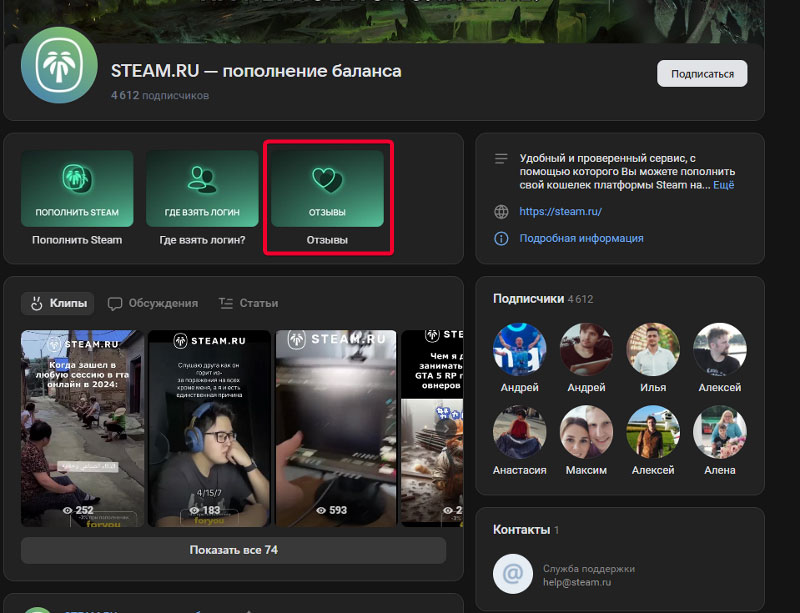
Task: Open the Контакты block header
Action: point(526,530)
